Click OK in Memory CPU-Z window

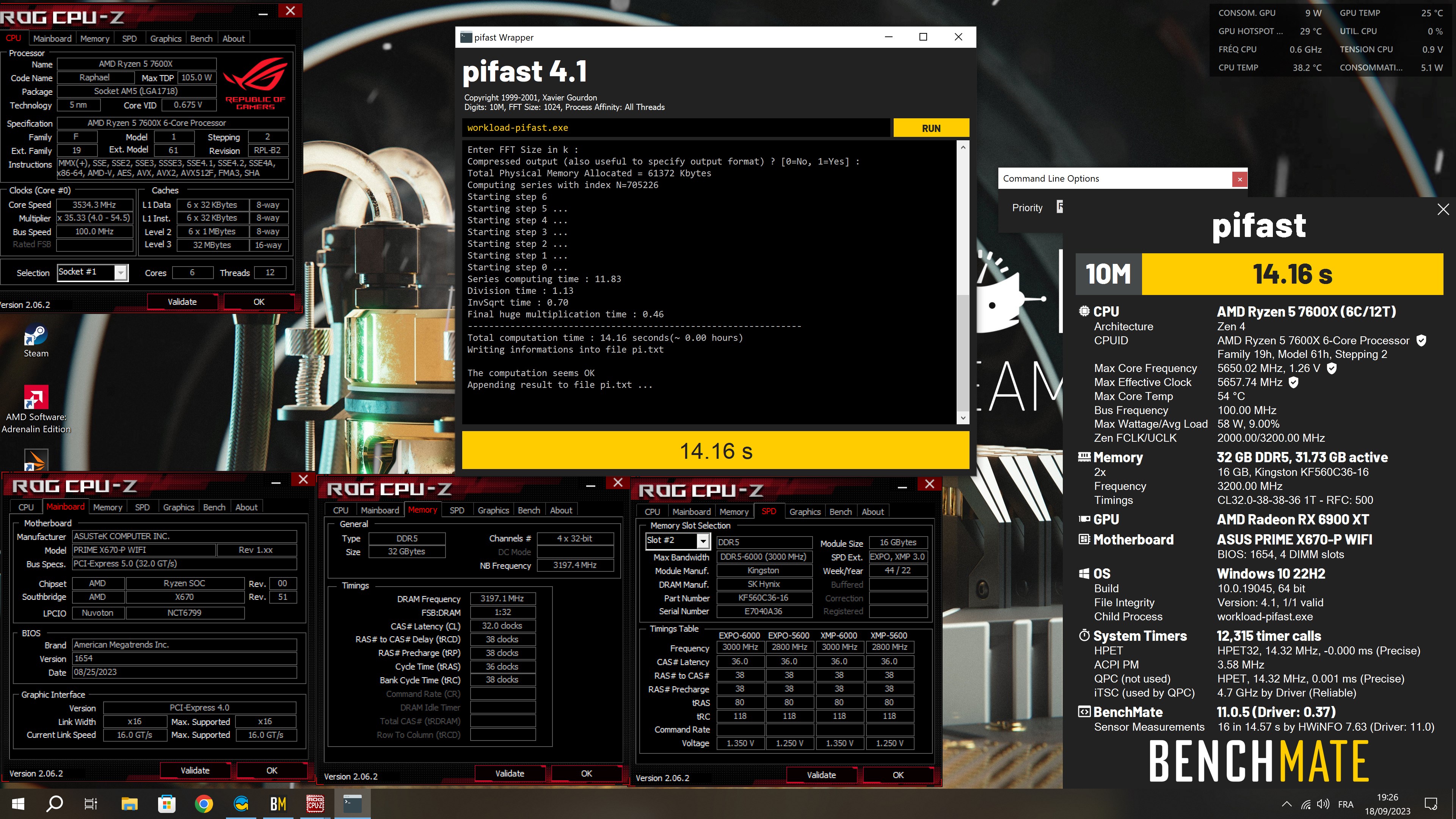click(x=587, y=773)
